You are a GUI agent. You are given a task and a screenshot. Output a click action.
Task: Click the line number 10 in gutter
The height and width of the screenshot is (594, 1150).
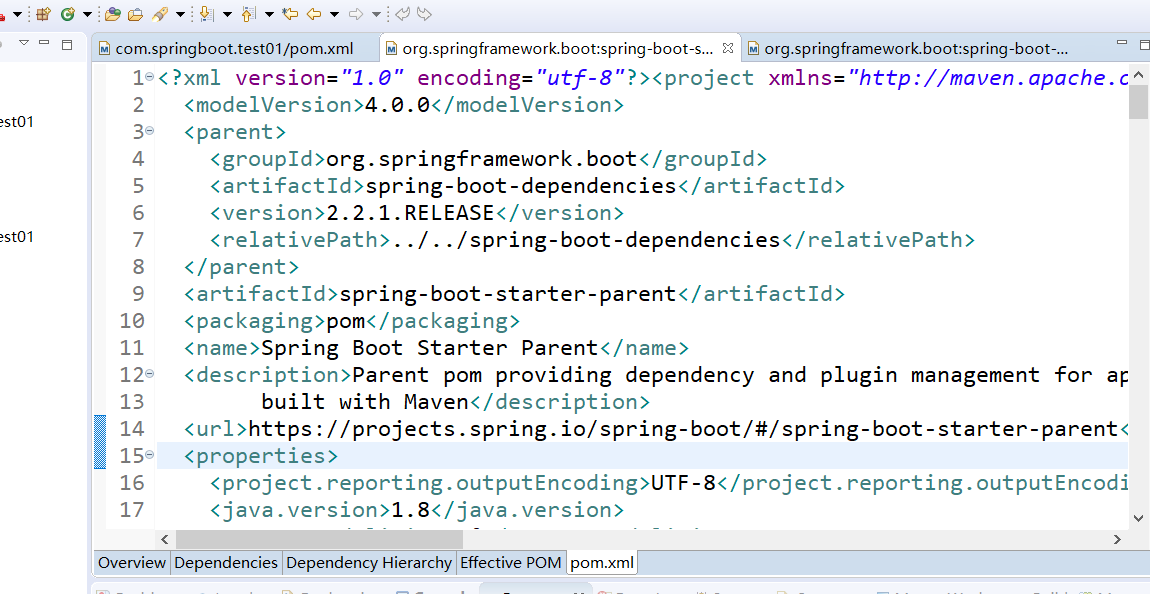pyautogui.click(x=132, y=321)
